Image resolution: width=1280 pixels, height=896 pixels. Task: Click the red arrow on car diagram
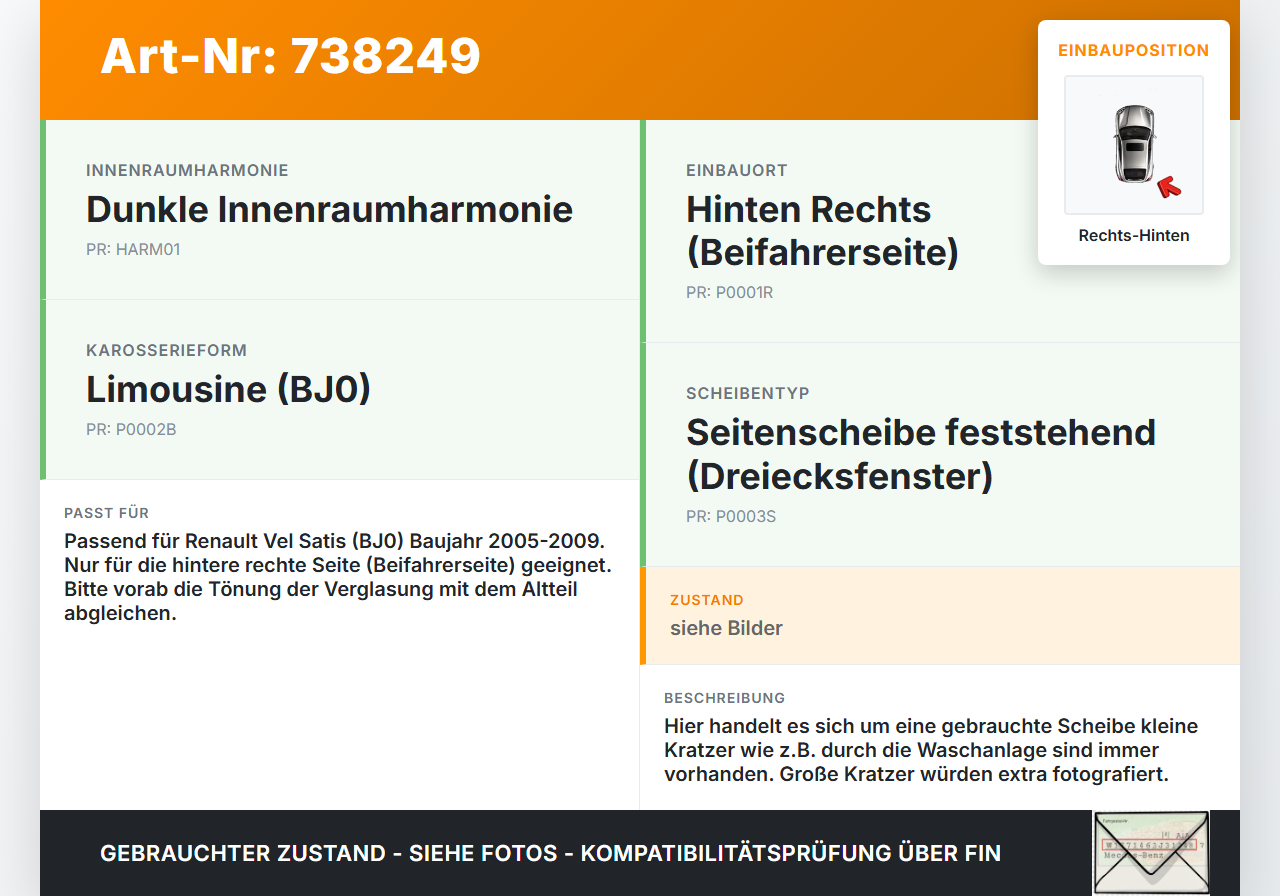[x=1168, y=186]
